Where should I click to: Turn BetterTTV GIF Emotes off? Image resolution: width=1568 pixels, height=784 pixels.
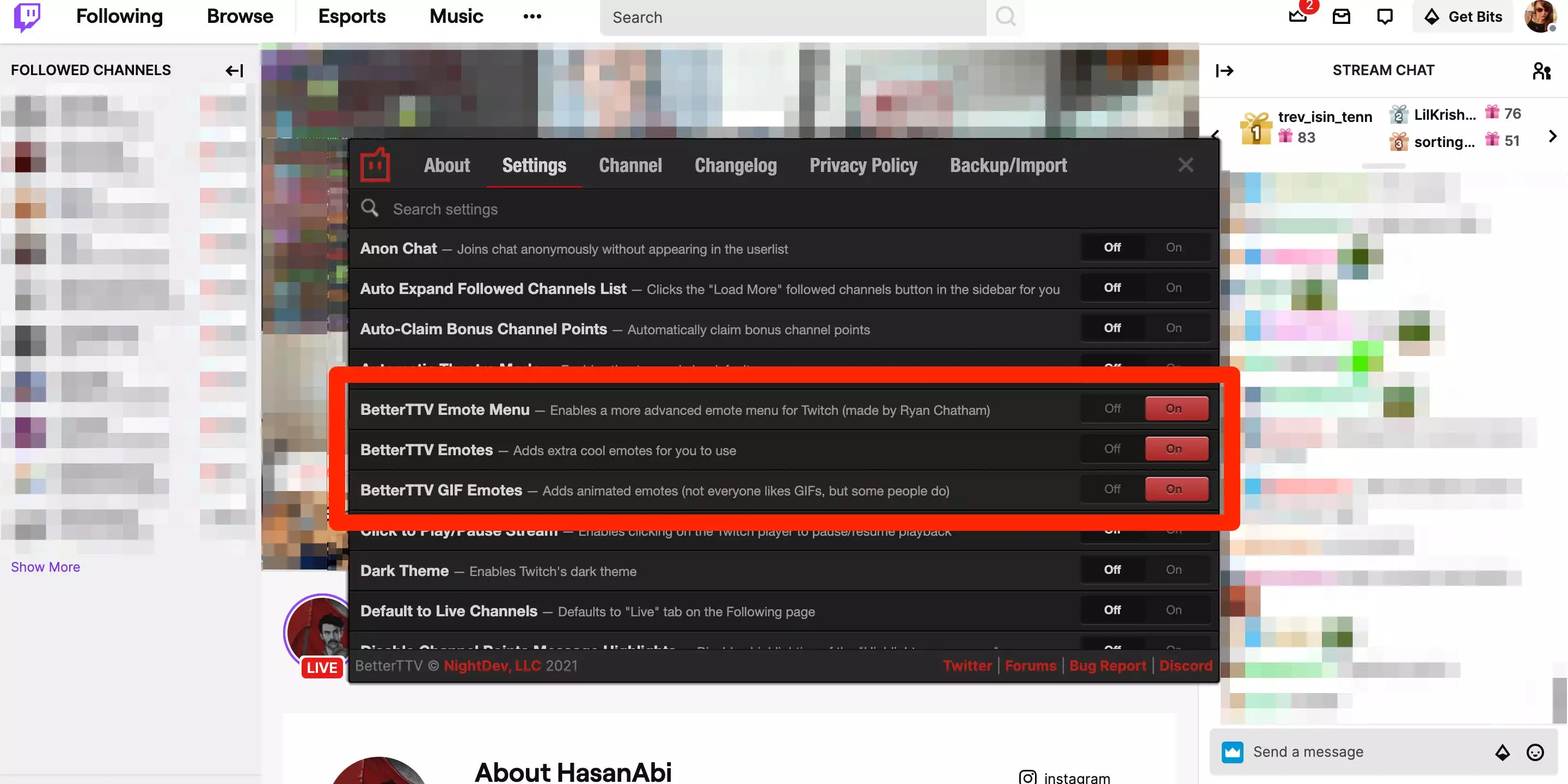[1112, 489]
